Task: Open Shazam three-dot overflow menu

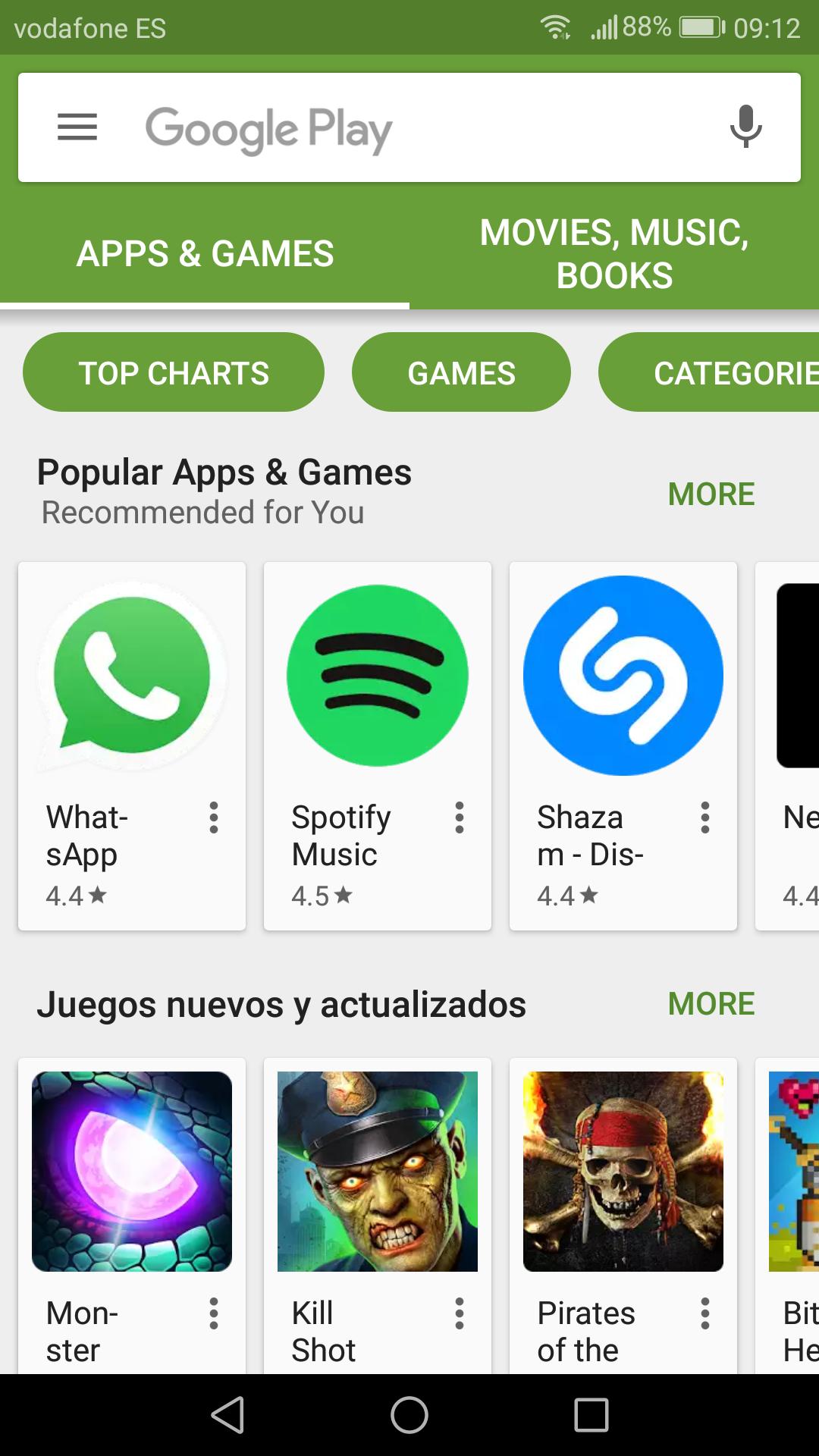Action: [x=705, y=818]
